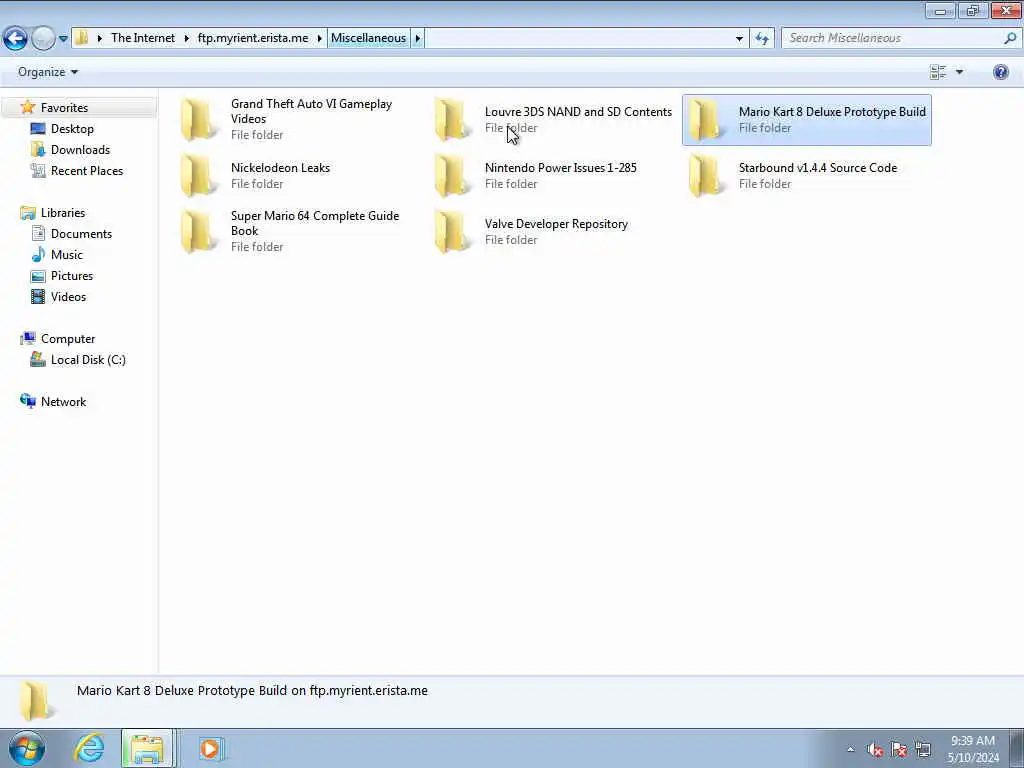
Task: Focus the Search Miscellaneous field
Action: 901,38
